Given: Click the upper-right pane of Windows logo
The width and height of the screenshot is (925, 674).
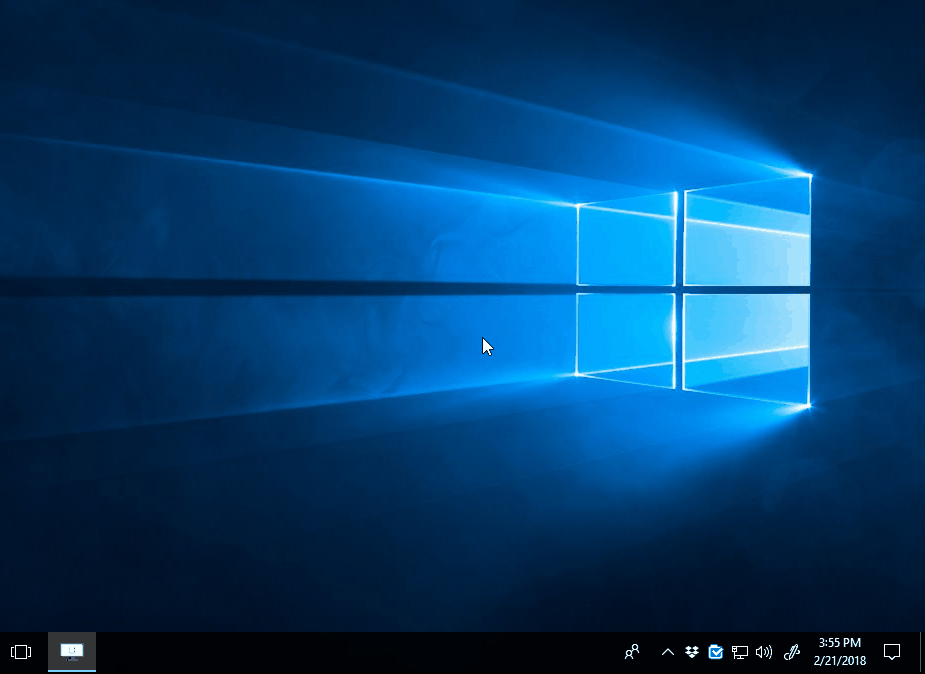Looking at the screenshot, I should click(x=747, y=231).
